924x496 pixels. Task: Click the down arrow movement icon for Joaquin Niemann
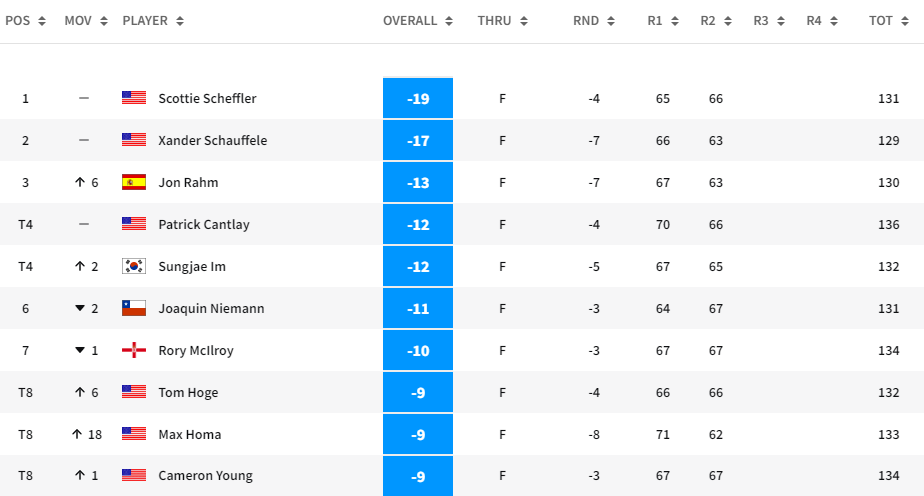point(80,308)
